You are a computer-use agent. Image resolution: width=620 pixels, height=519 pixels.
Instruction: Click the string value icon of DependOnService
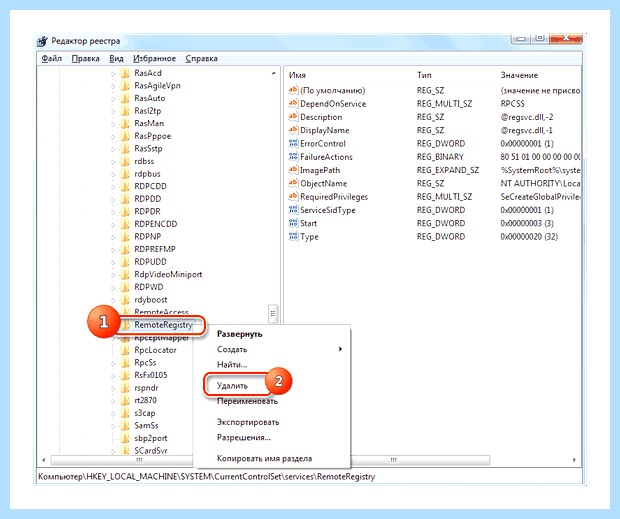click(x=293, y=104)
